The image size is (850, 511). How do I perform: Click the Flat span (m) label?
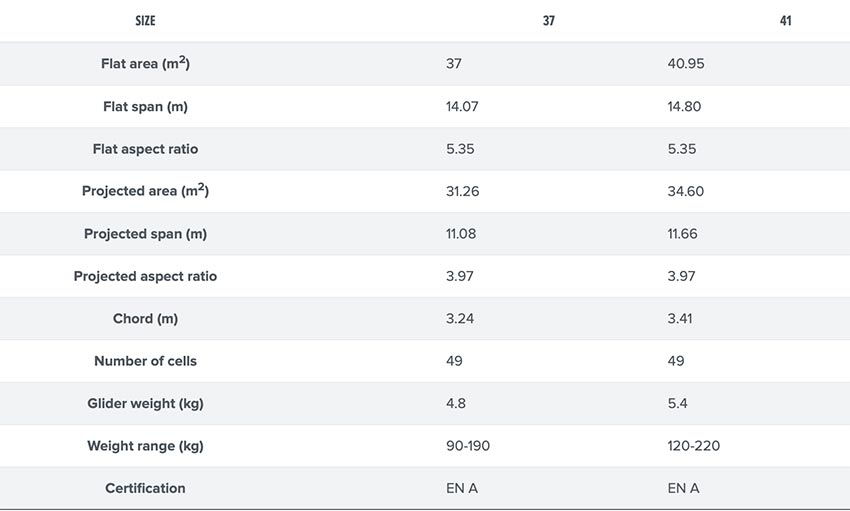[x=145, y=106]
